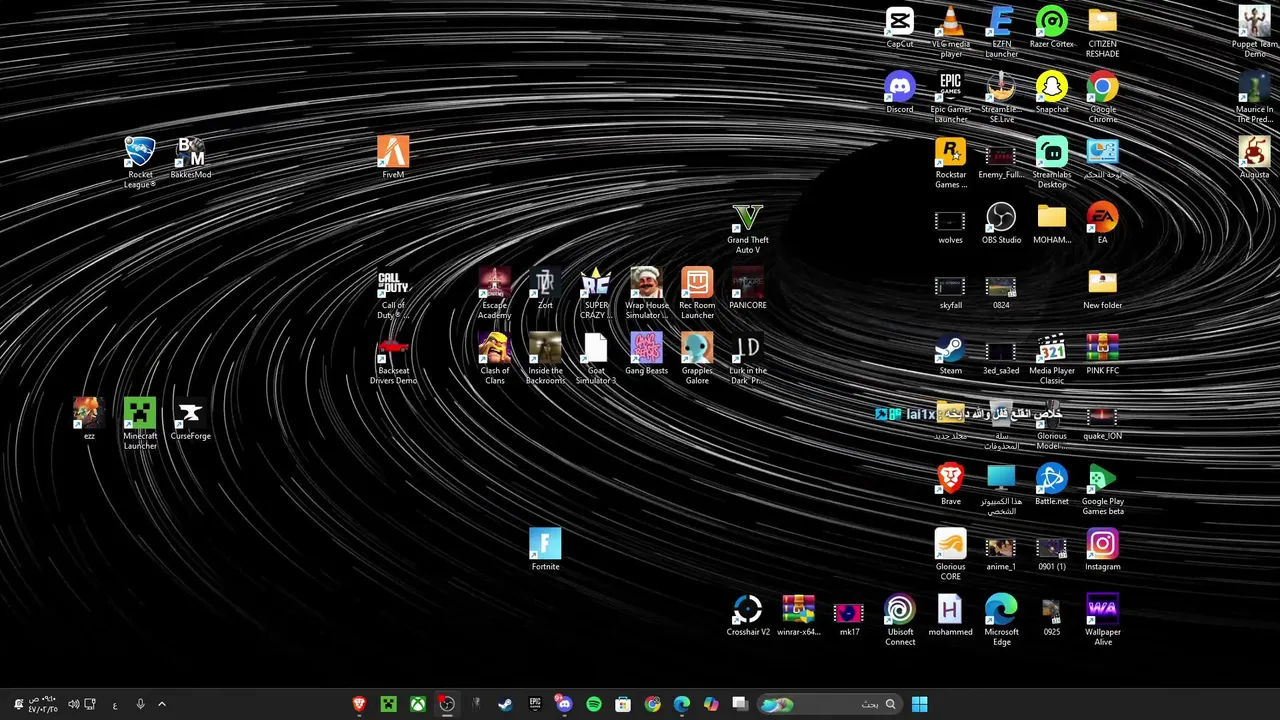Select the Crosshair V2 desktop icon
1280x720 pixels.
(x=748, y=616)
